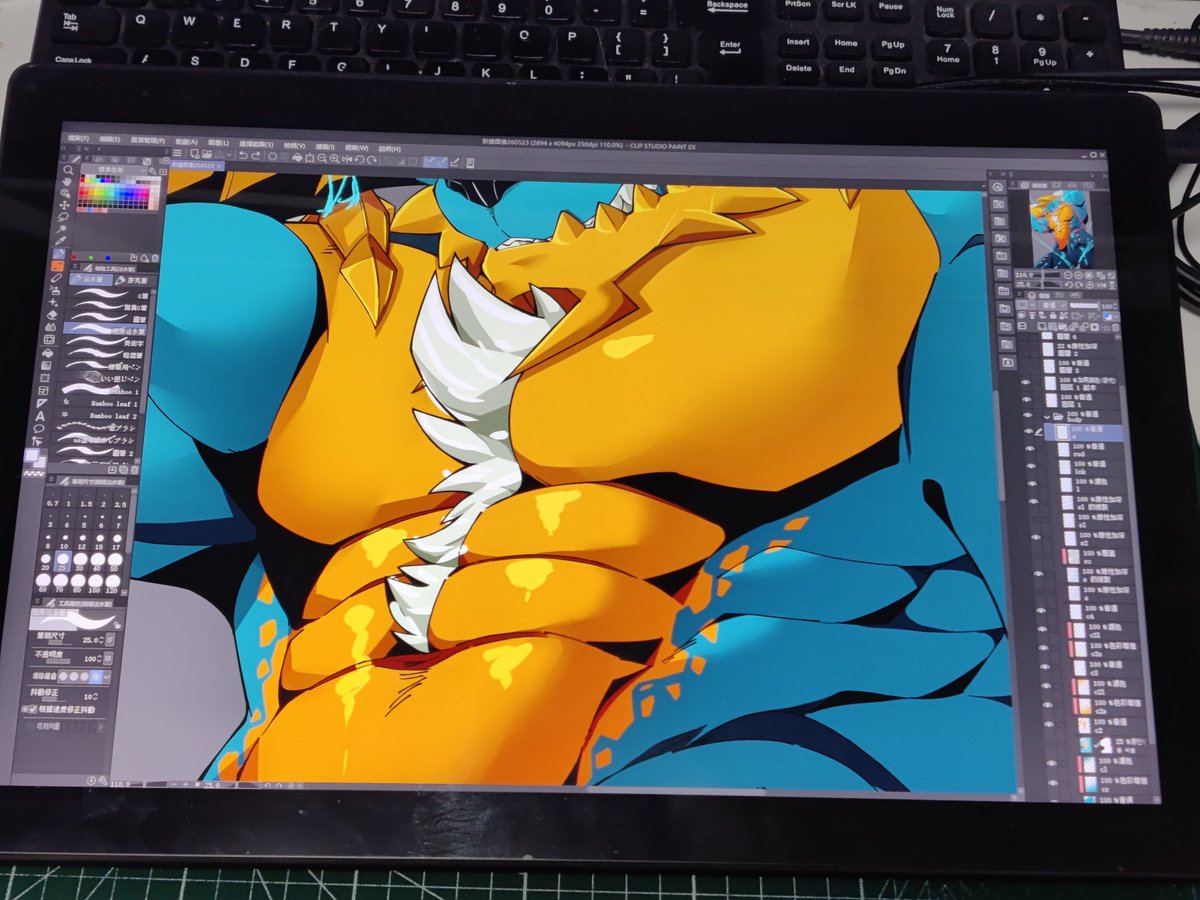The width and height of the screenshot is (1200, 900).
Task: Click the 不透明度 100 value stepper
Action: [99, 658]
